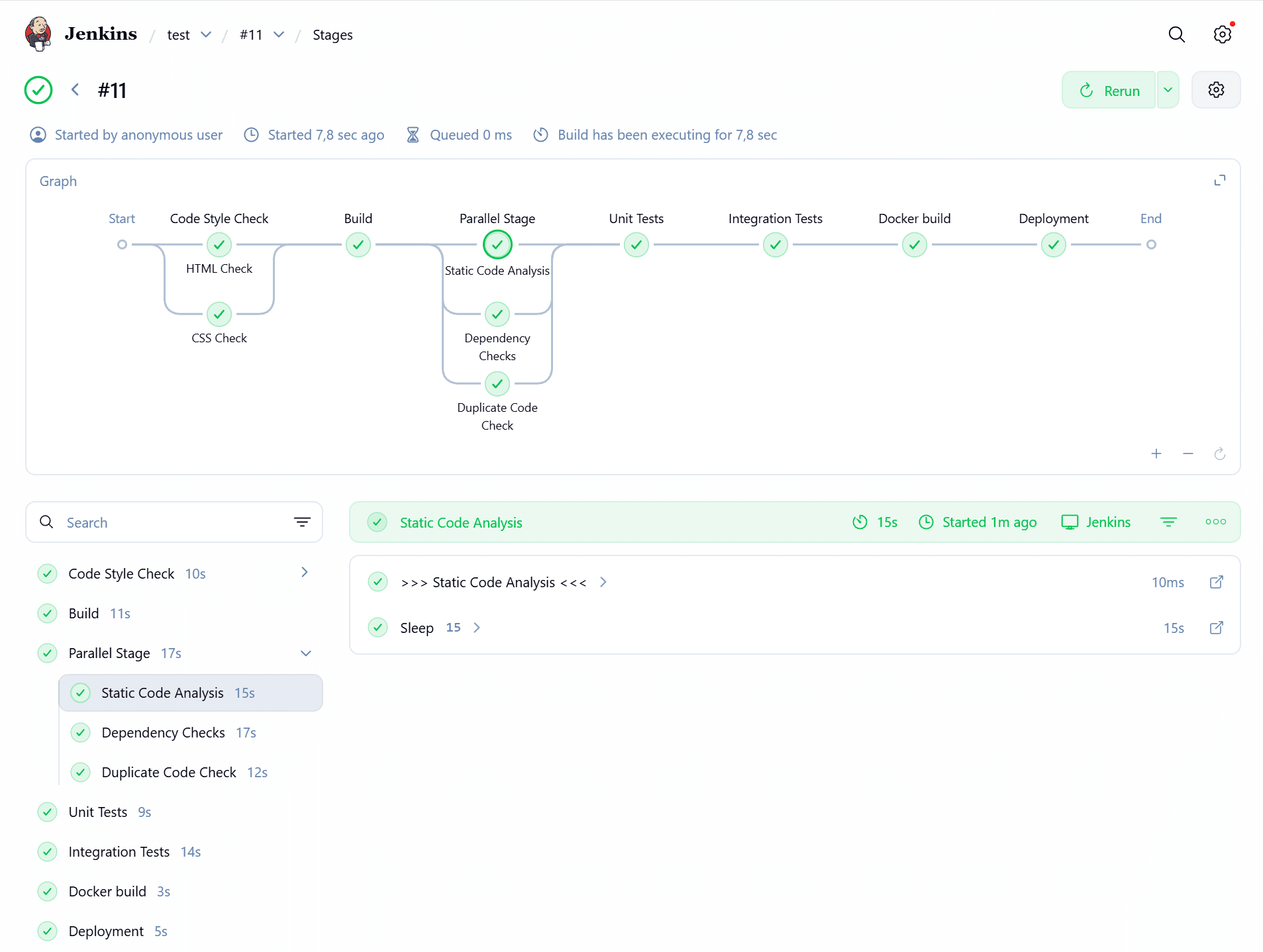Go back to previous build arrow
The image size is (1263, 952).
(x=76, y=90)
